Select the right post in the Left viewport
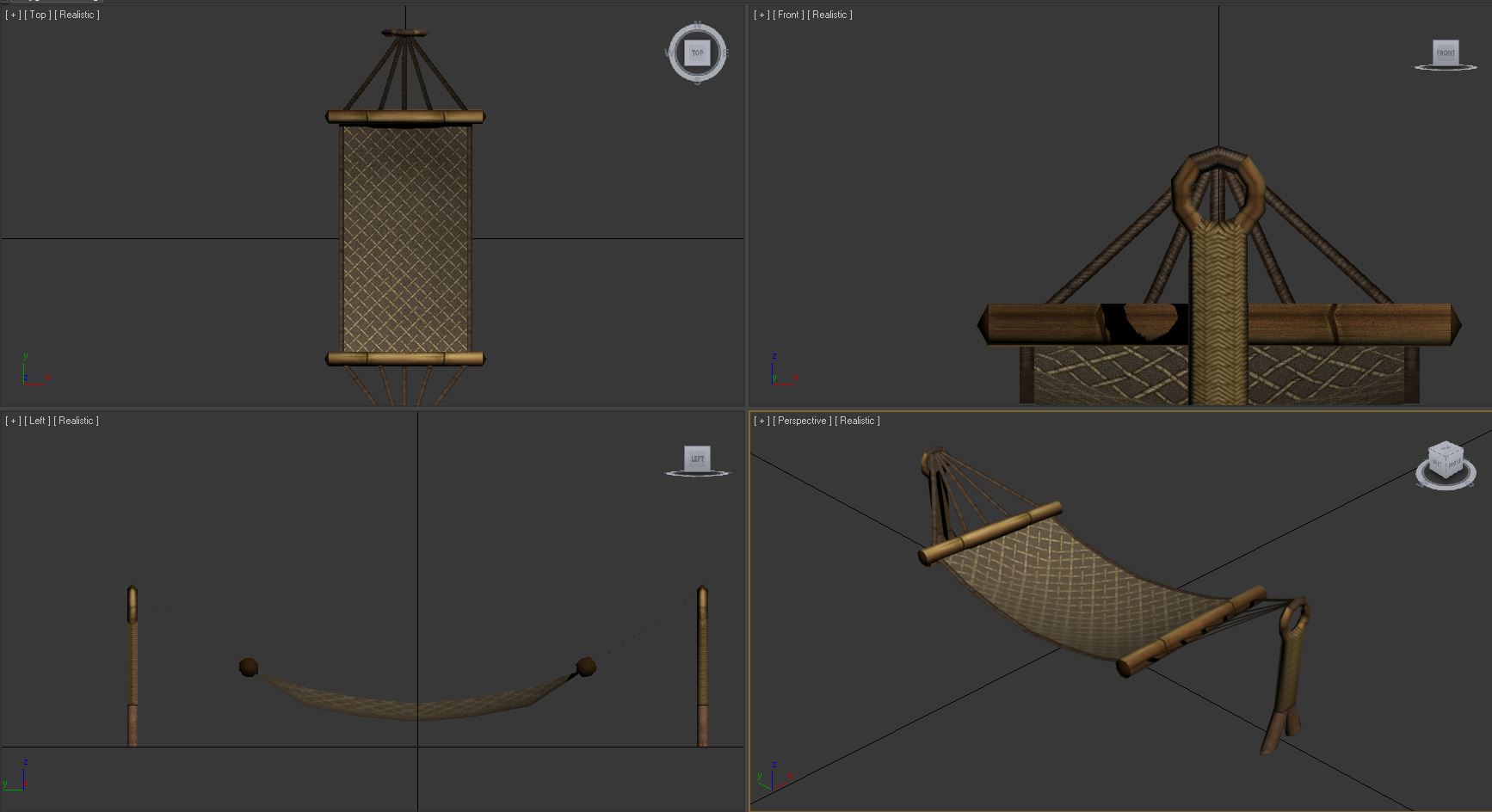The height and width of the screenshot is (812, 1492). pyautogui.click(x=703, y=666)
